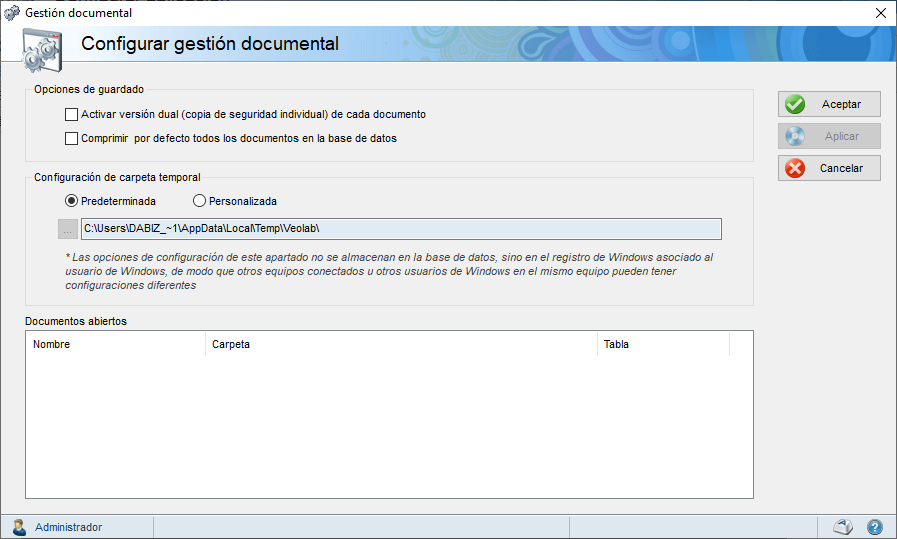Screen dimensions: 897x539
Task: Sort by the Tabla column header
Action: tap(664, 344)
